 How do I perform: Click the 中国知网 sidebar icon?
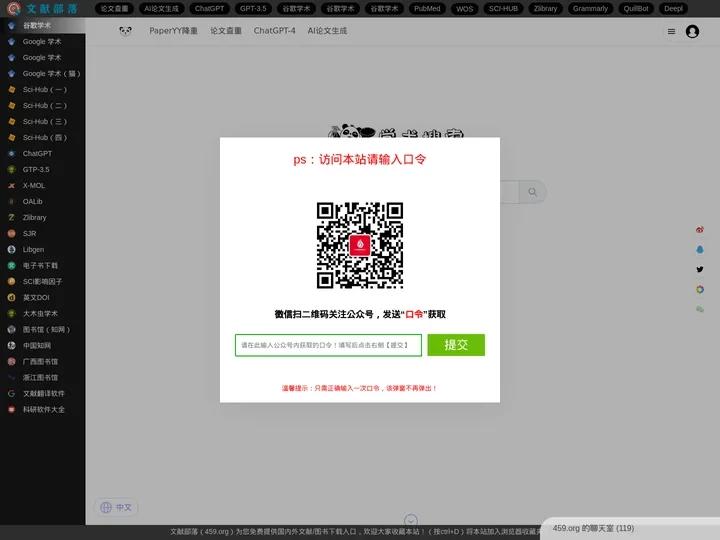pos(11,345)
